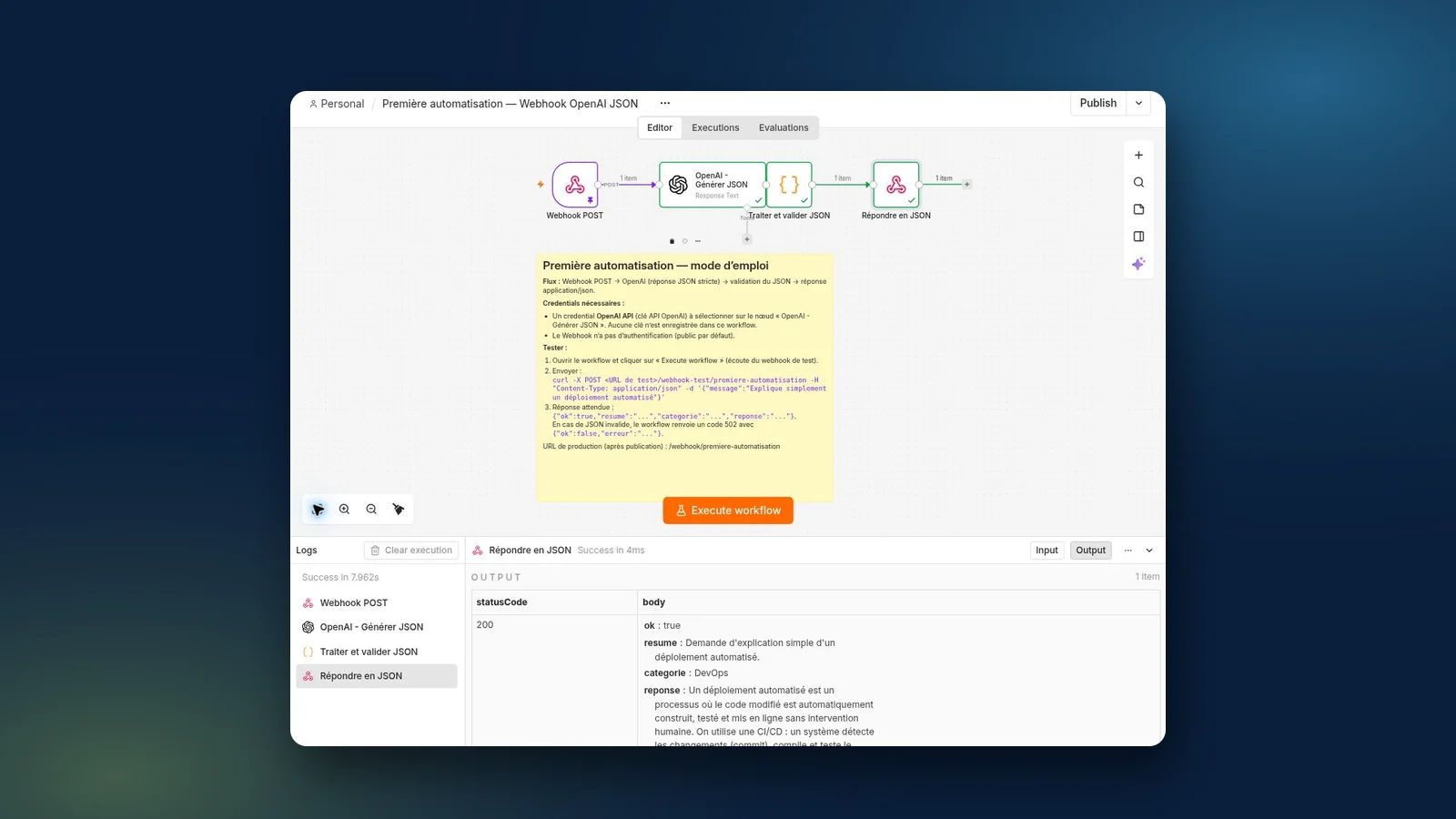The image size is (1456, 819).
Task: Change sticky note color via palette icon
Action: tap(685, 241)
